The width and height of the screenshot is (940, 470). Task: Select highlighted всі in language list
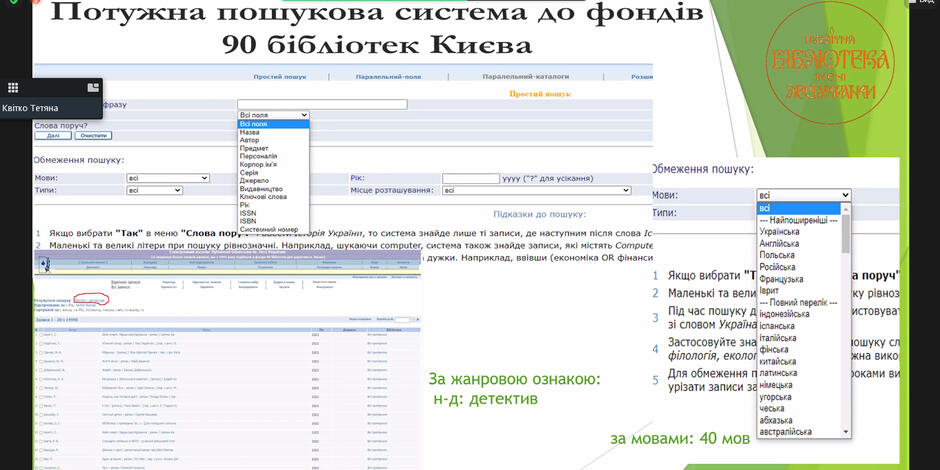coord(799,208)
